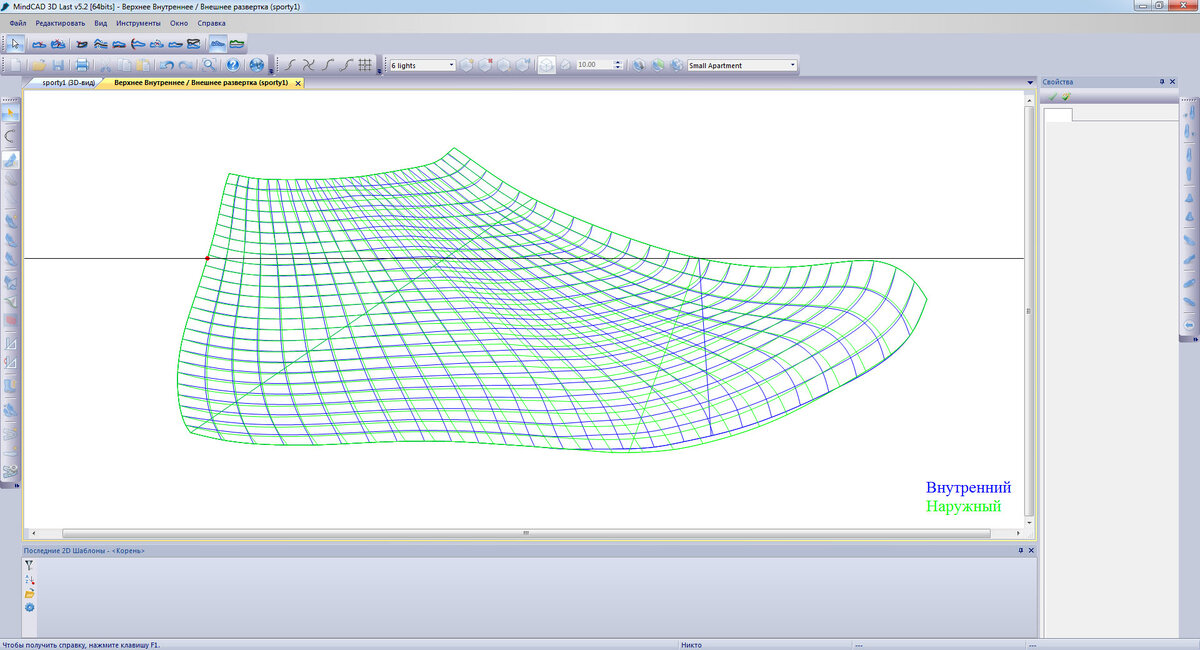This screenshot has height=650, width=1200.
Task: Toggle the cube shading mode button
Action: (x=546, y=64)
